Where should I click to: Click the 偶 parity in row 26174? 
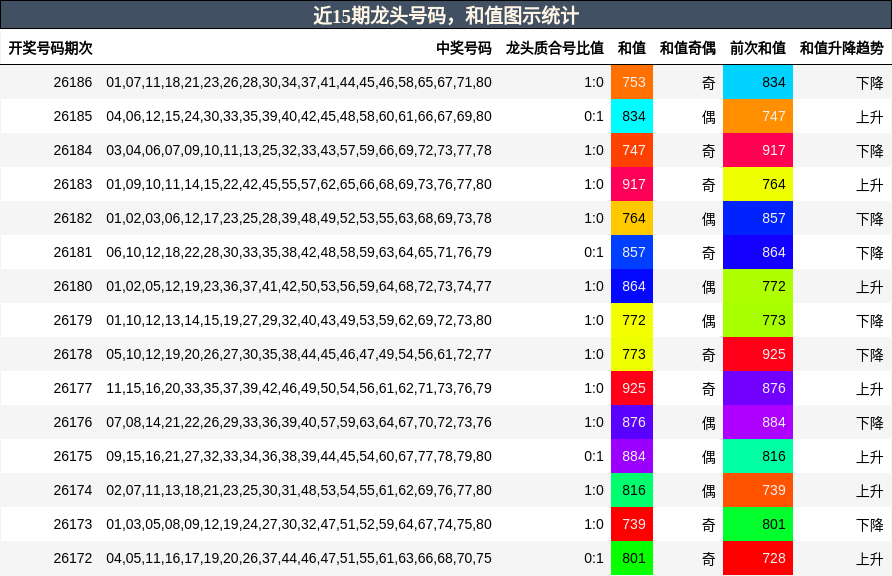(x=708, y=491)
